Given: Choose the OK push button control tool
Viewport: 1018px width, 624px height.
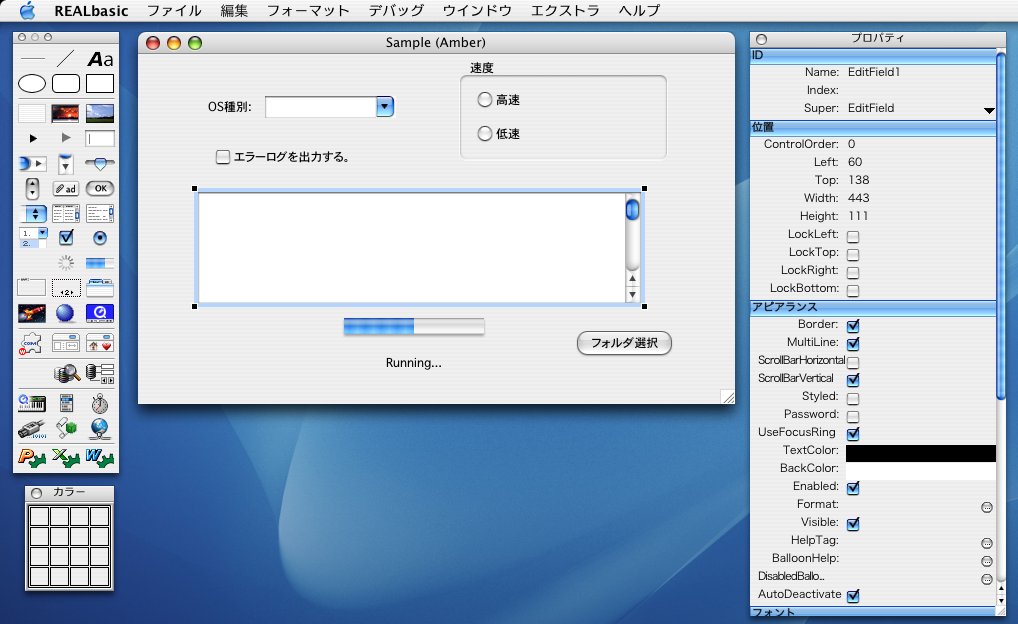Looking at the screenshot, I should tap(100, 188).
